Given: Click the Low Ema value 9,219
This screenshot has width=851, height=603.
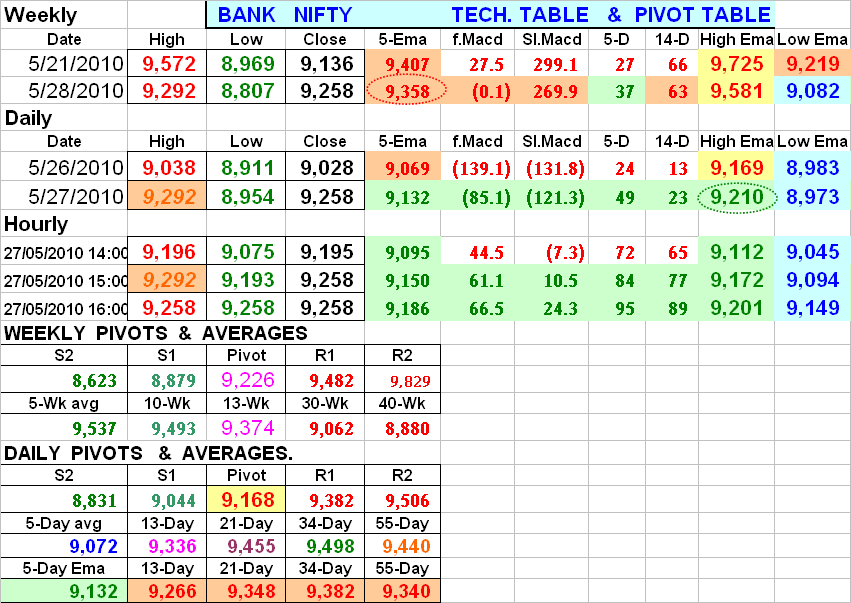Looking at the screenshot, I should click(x=812, y=64).
